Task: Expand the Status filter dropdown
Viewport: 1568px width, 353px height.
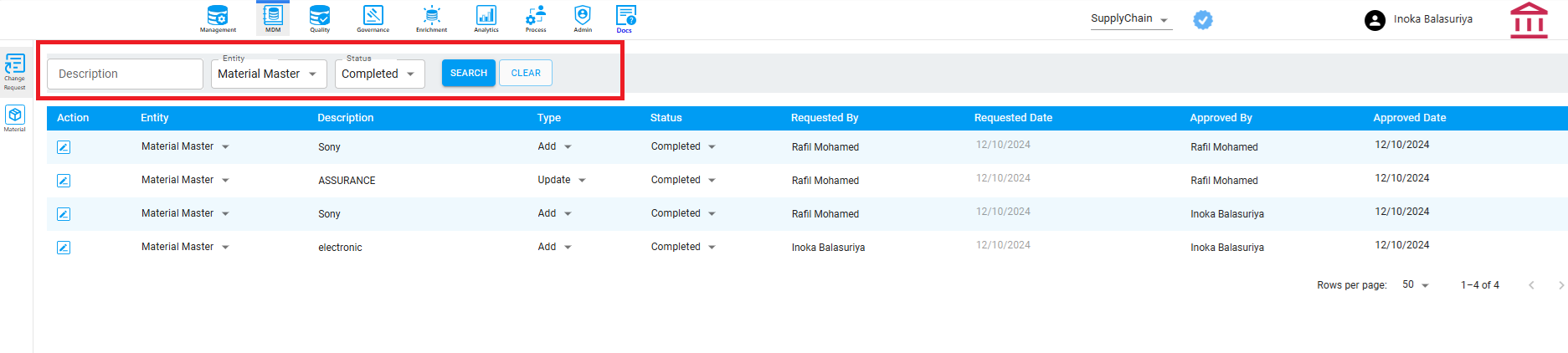Action: click(380, 74)
